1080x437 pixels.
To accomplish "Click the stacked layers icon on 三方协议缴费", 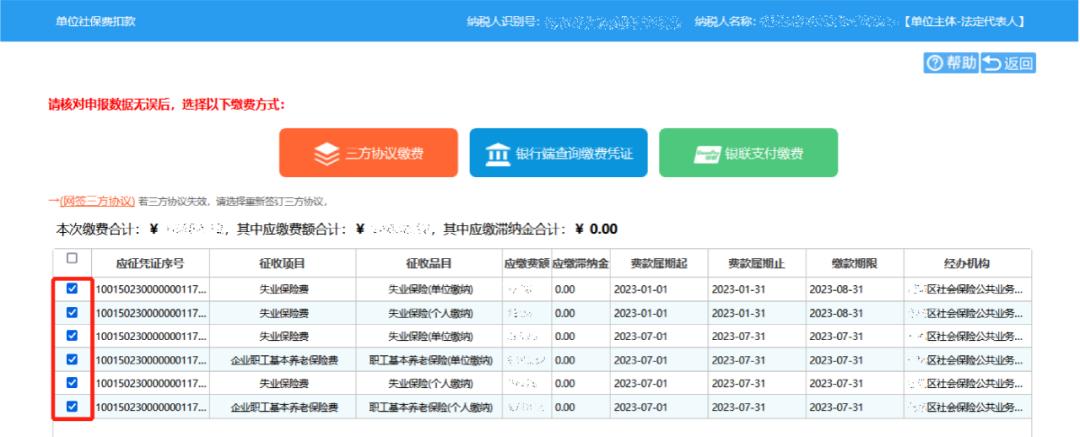I will [x=327, y=154].
